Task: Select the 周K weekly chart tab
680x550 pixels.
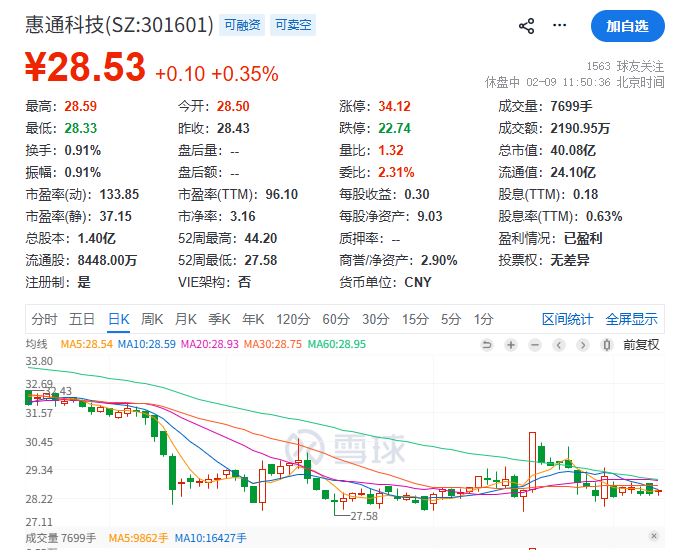Action: pos(152,319)
